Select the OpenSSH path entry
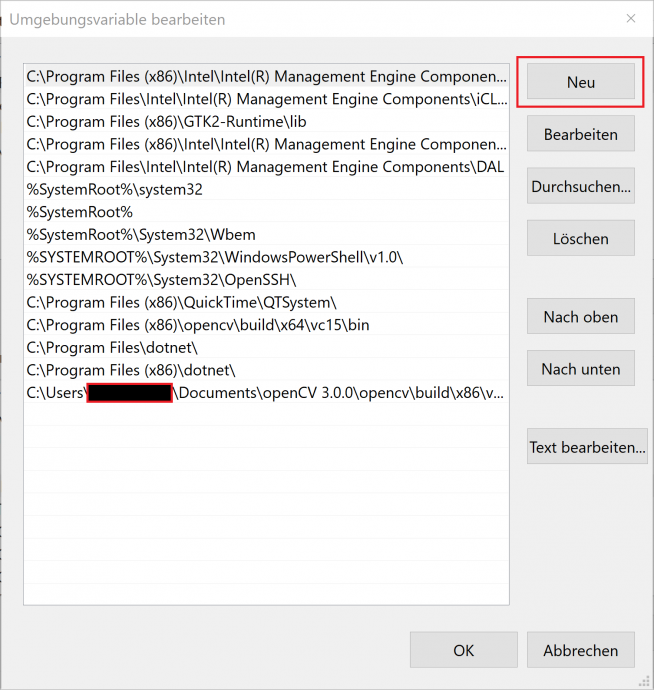This screenshot has width=654, height=690. pyautogui.click(x=161, y=280)
